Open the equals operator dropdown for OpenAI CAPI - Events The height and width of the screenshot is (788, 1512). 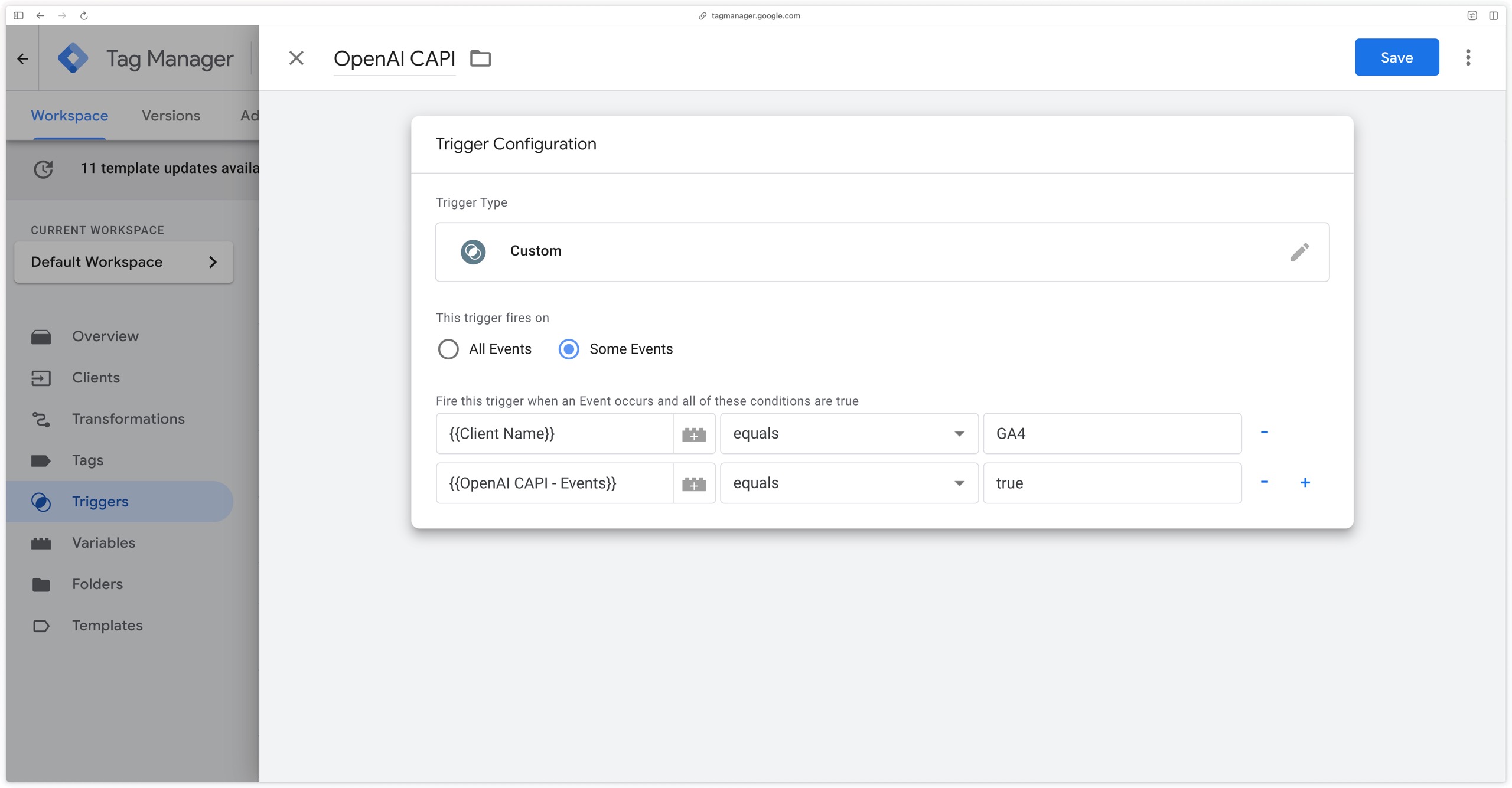849,483
